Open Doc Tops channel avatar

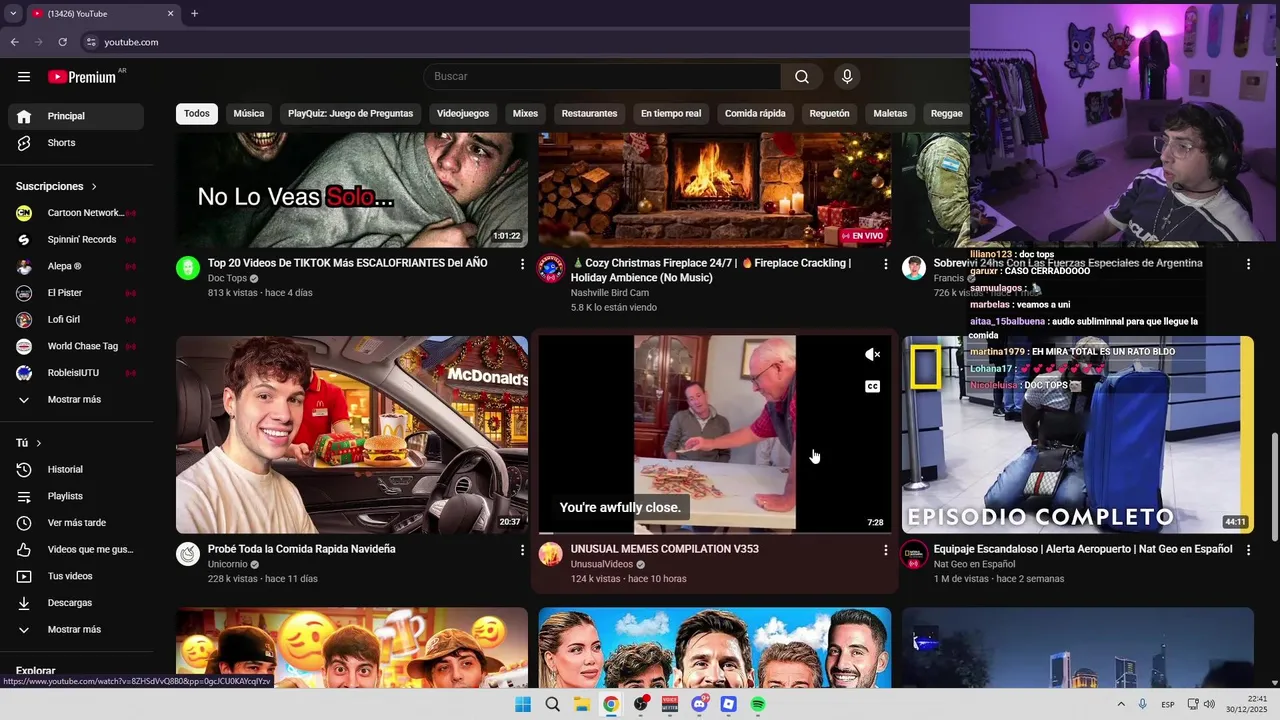[x=188, y=268]
